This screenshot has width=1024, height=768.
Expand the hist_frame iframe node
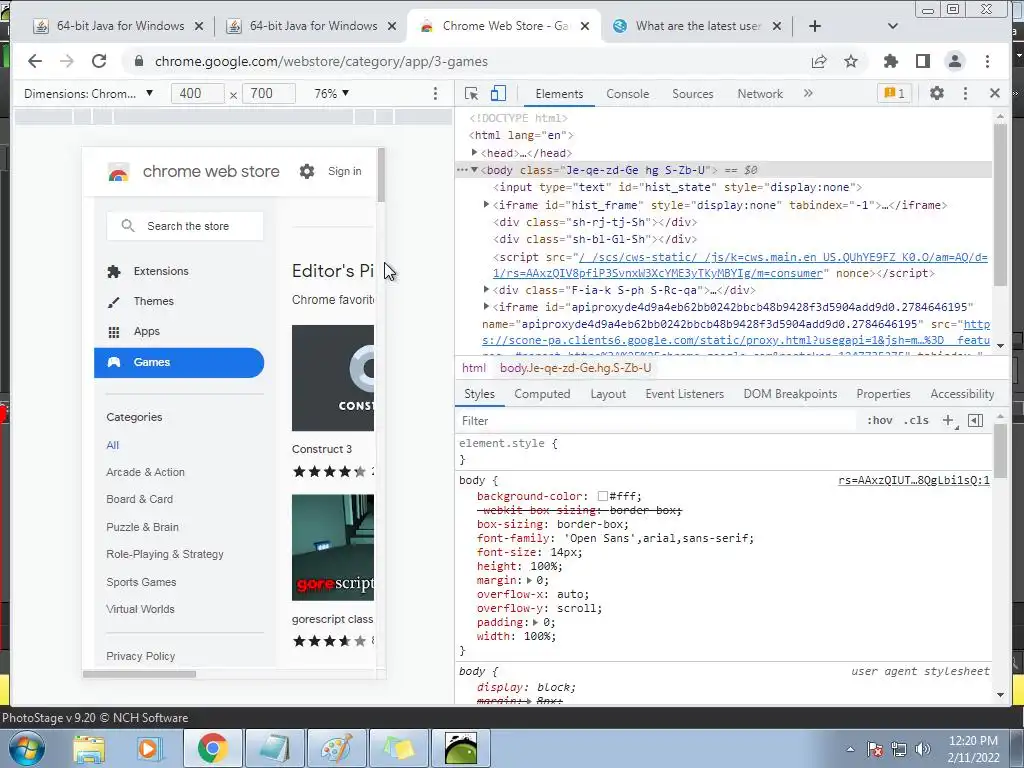pos(487,204)
